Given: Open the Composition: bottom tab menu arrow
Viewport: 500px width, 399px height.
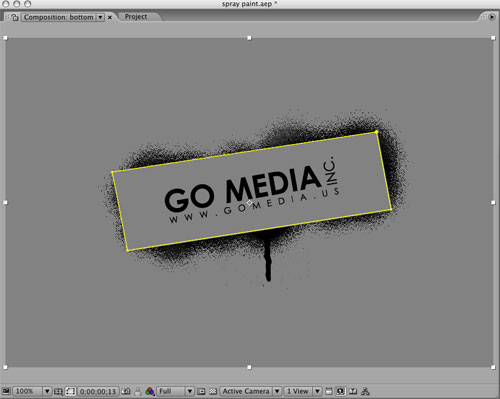Looking at the screenshot, I should (100, 17).
